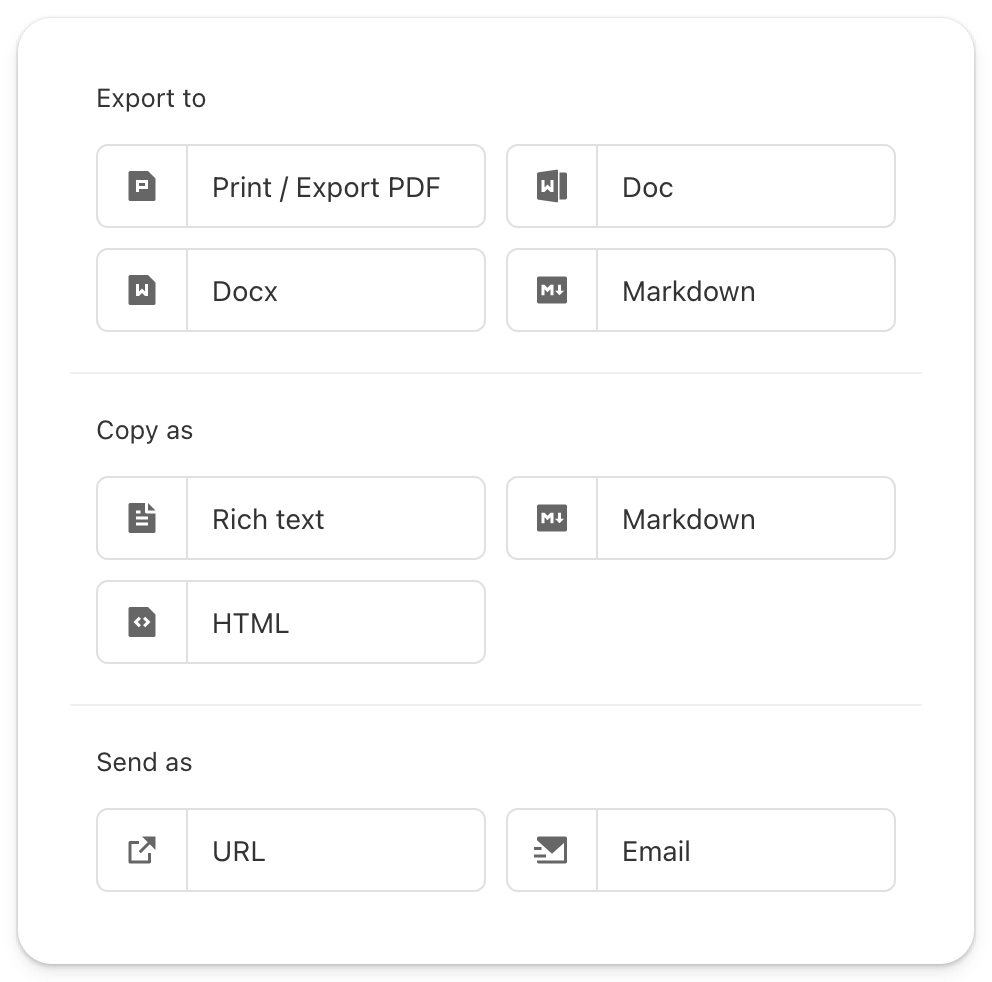Send the document as Email
This screenshot has width=992, height=982.
[x=656, y=851]
